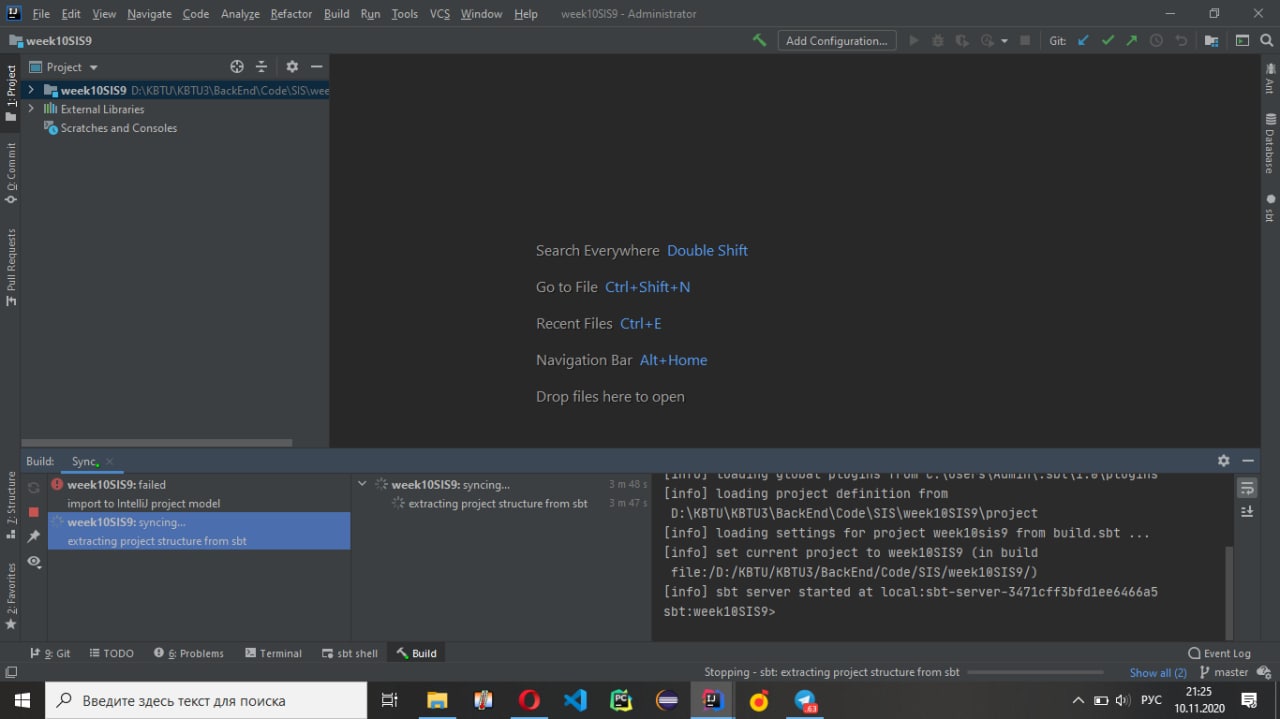Open PyCharm from the taskbar
The image size is (1280, 719).
[621, 700]
